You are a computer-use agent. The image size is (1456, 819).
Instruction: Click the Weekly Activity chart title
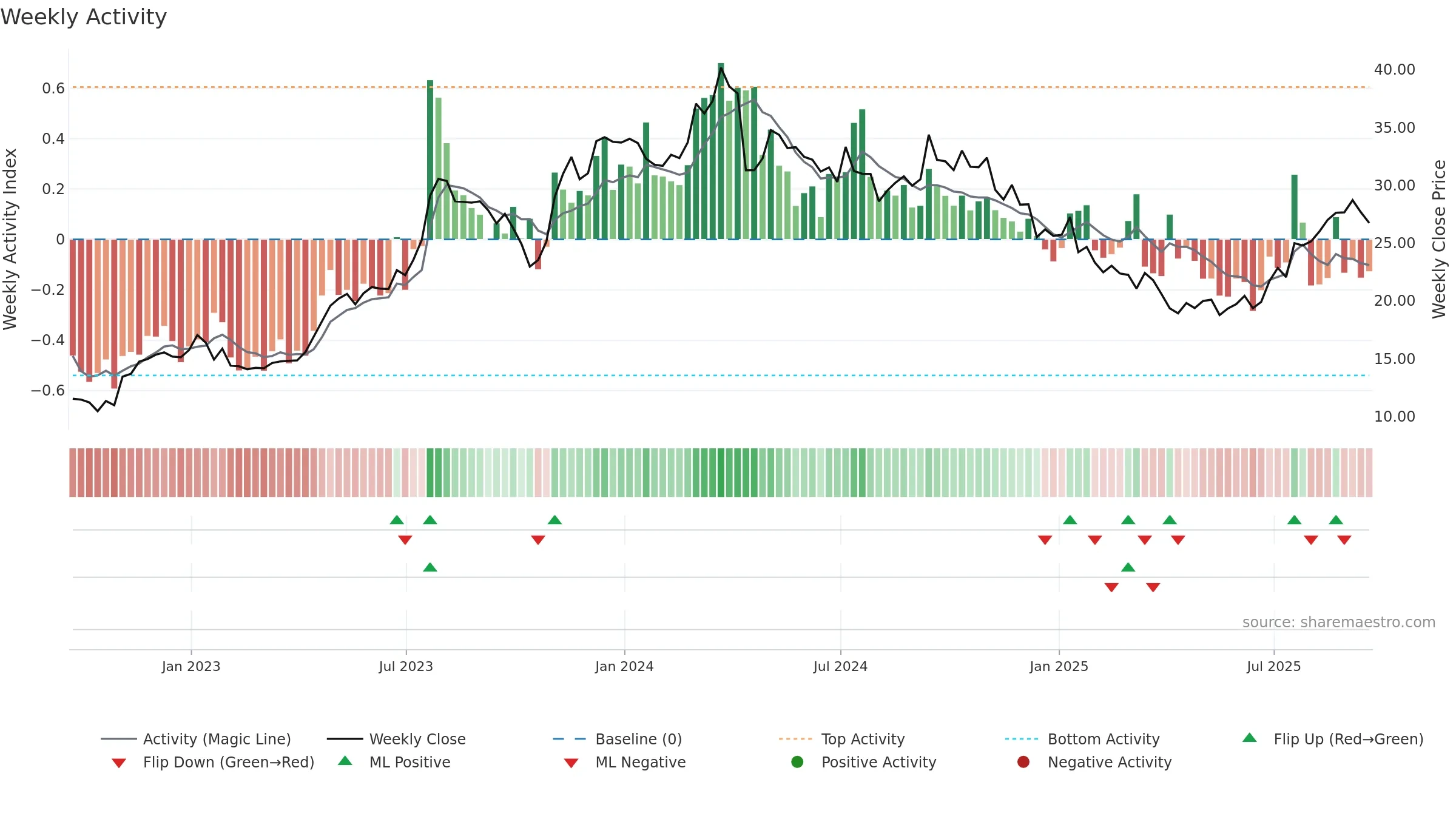pos(84,17)
